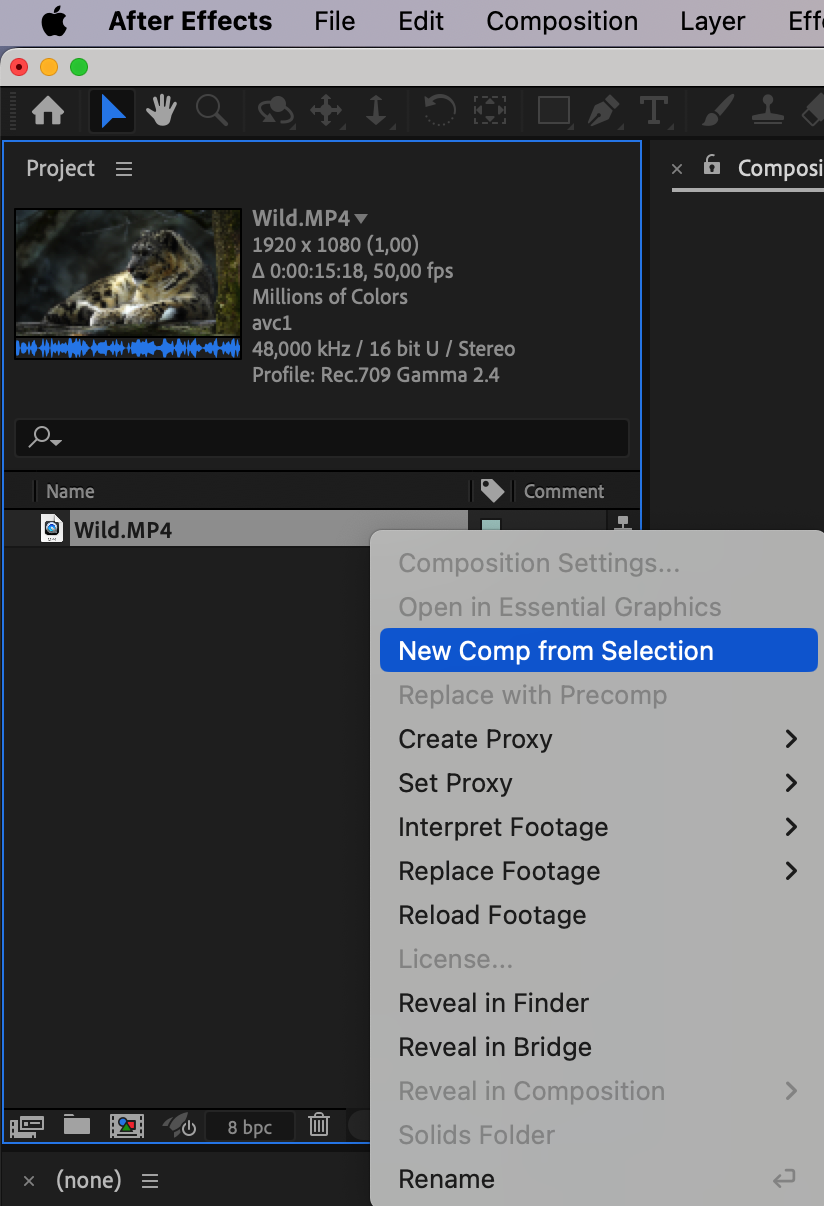Select the Zoom magnifier tool
Image resolution: width=824 pixels, height=1206 pixels.
point(212,111)
